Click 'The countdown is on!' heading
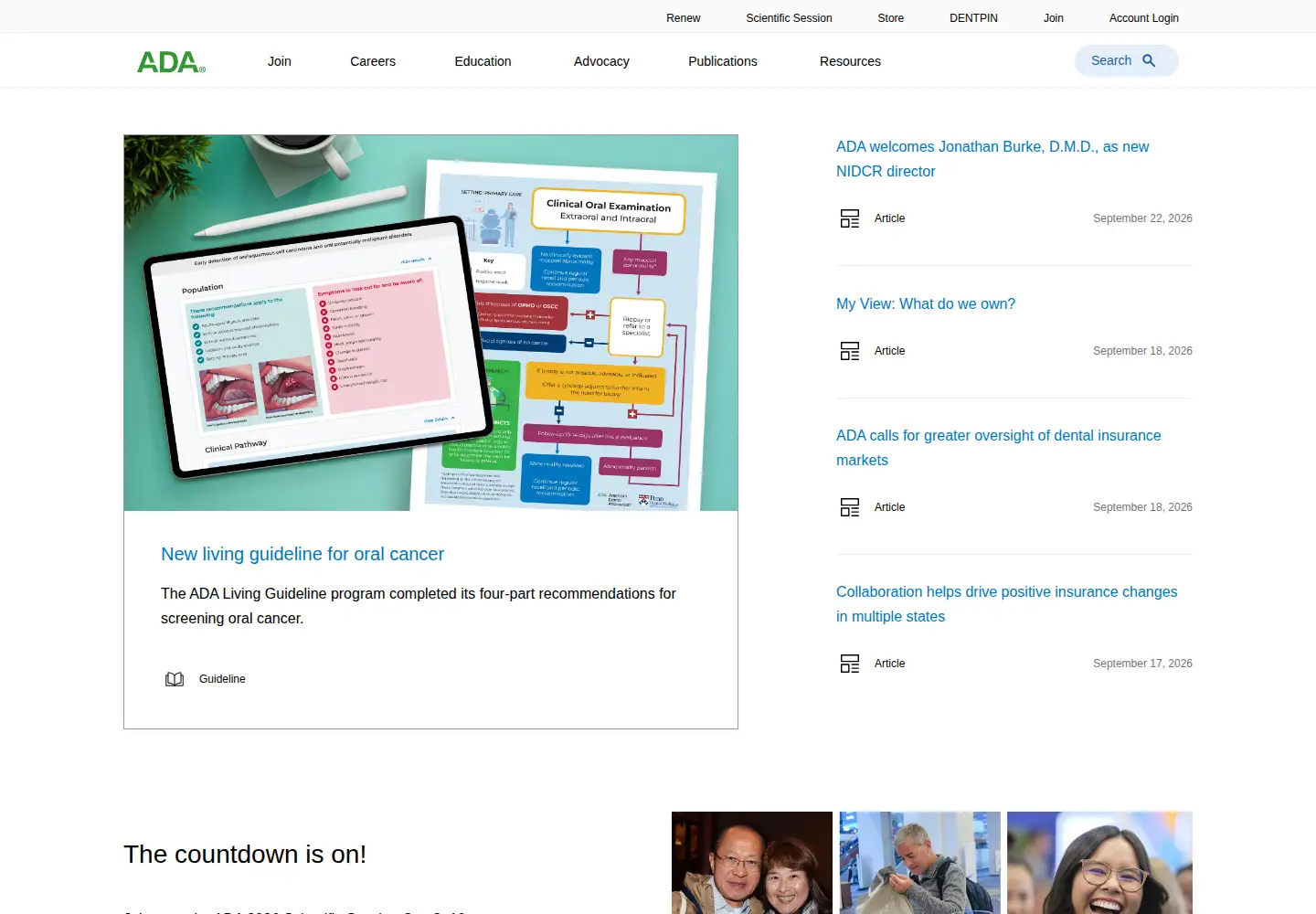The image size is (1316, 914). [x=245, y=855]
